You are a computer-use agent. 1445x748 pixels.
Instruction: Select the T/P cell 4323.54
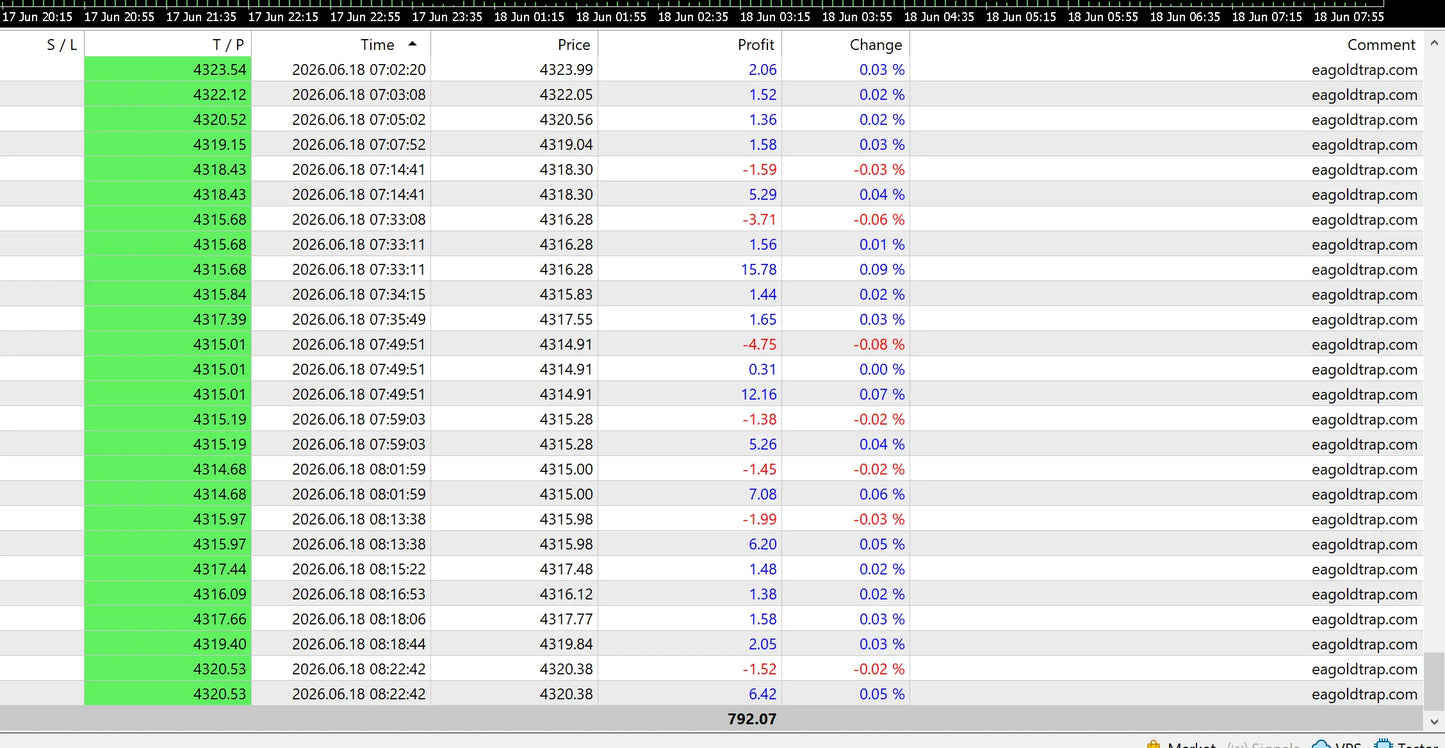point(168,69)
